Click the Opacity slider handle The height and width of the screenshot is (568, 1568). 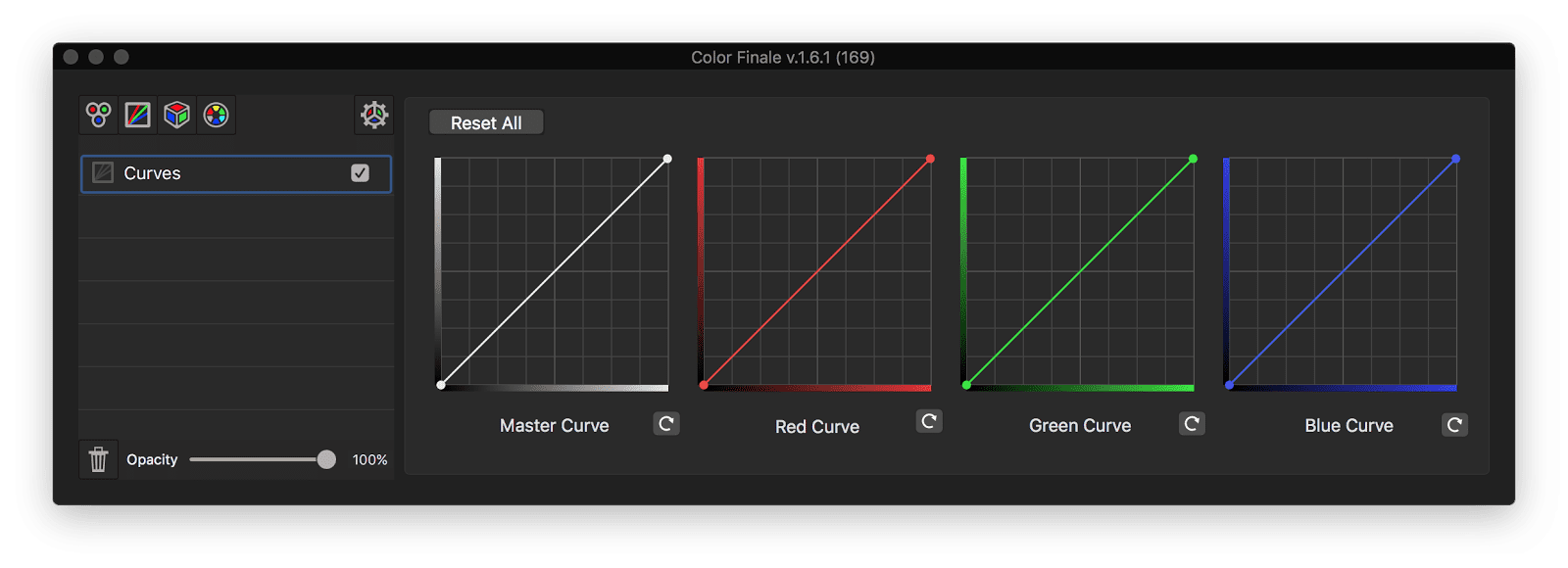click(328, 458)
